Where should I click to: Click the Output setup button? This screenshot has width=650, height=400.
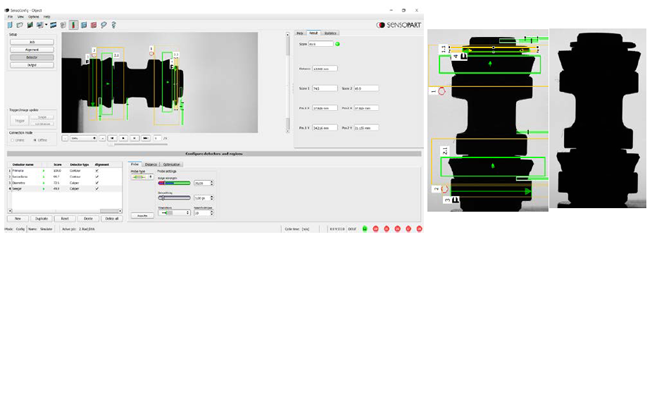click(x=32, y=65)
